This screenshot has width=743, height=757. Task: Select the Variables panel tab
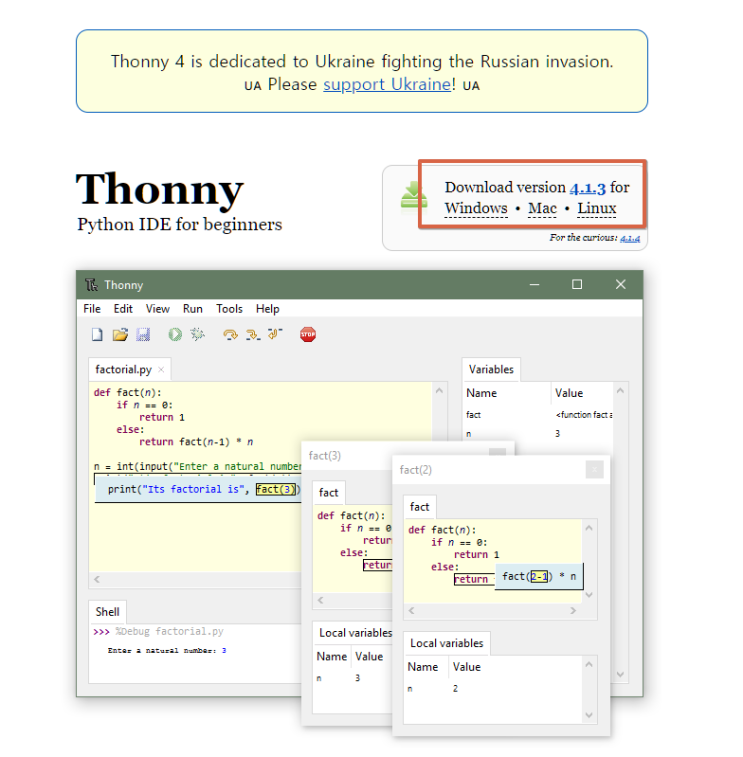(x=491, y=369)
